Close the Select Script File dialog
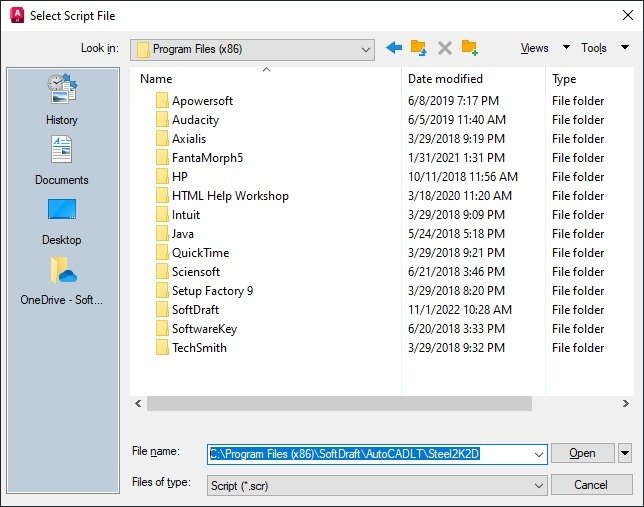 coord(628,15)
